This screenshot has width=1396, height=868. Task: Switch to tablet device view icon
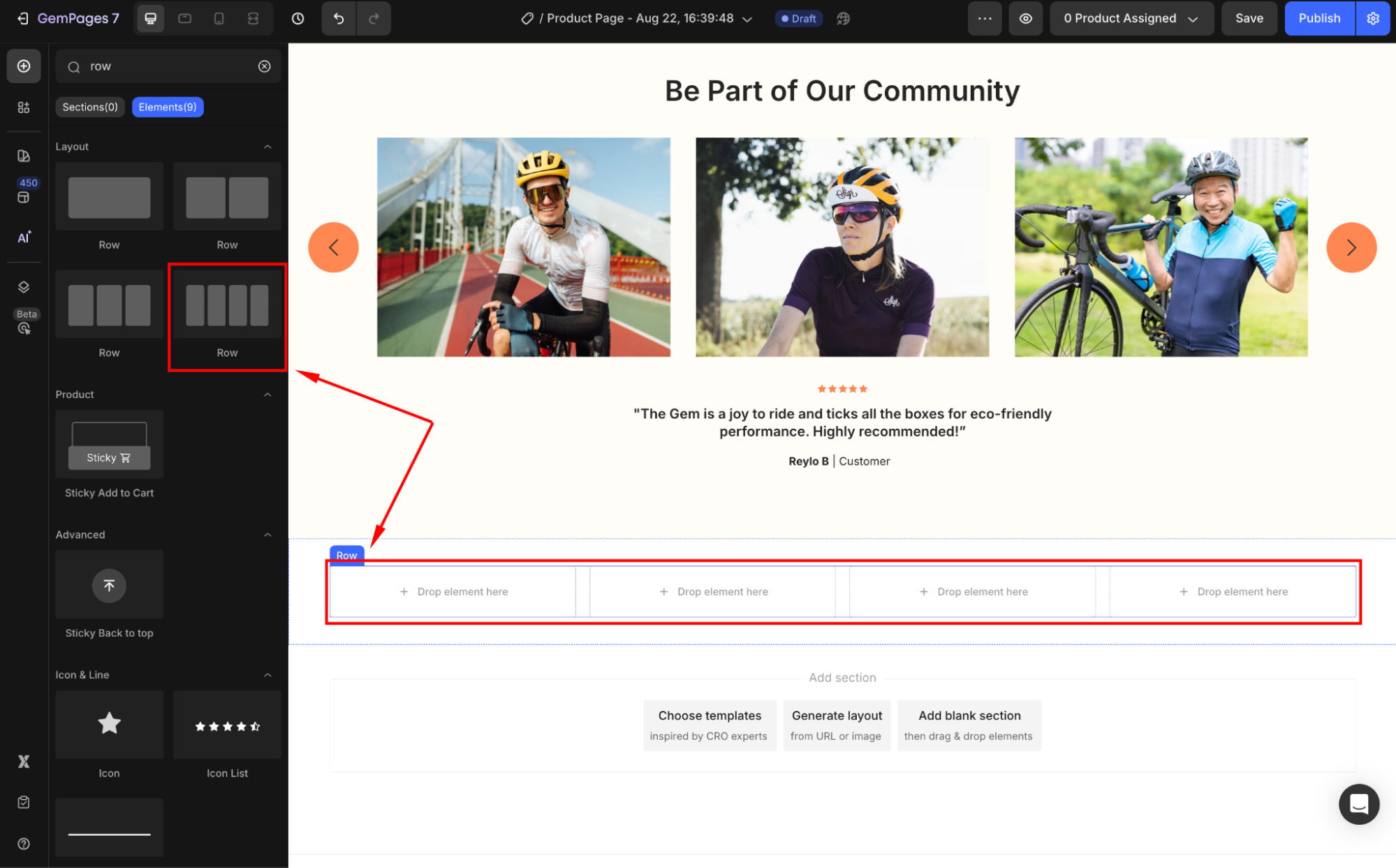click(x=185, y=19)
